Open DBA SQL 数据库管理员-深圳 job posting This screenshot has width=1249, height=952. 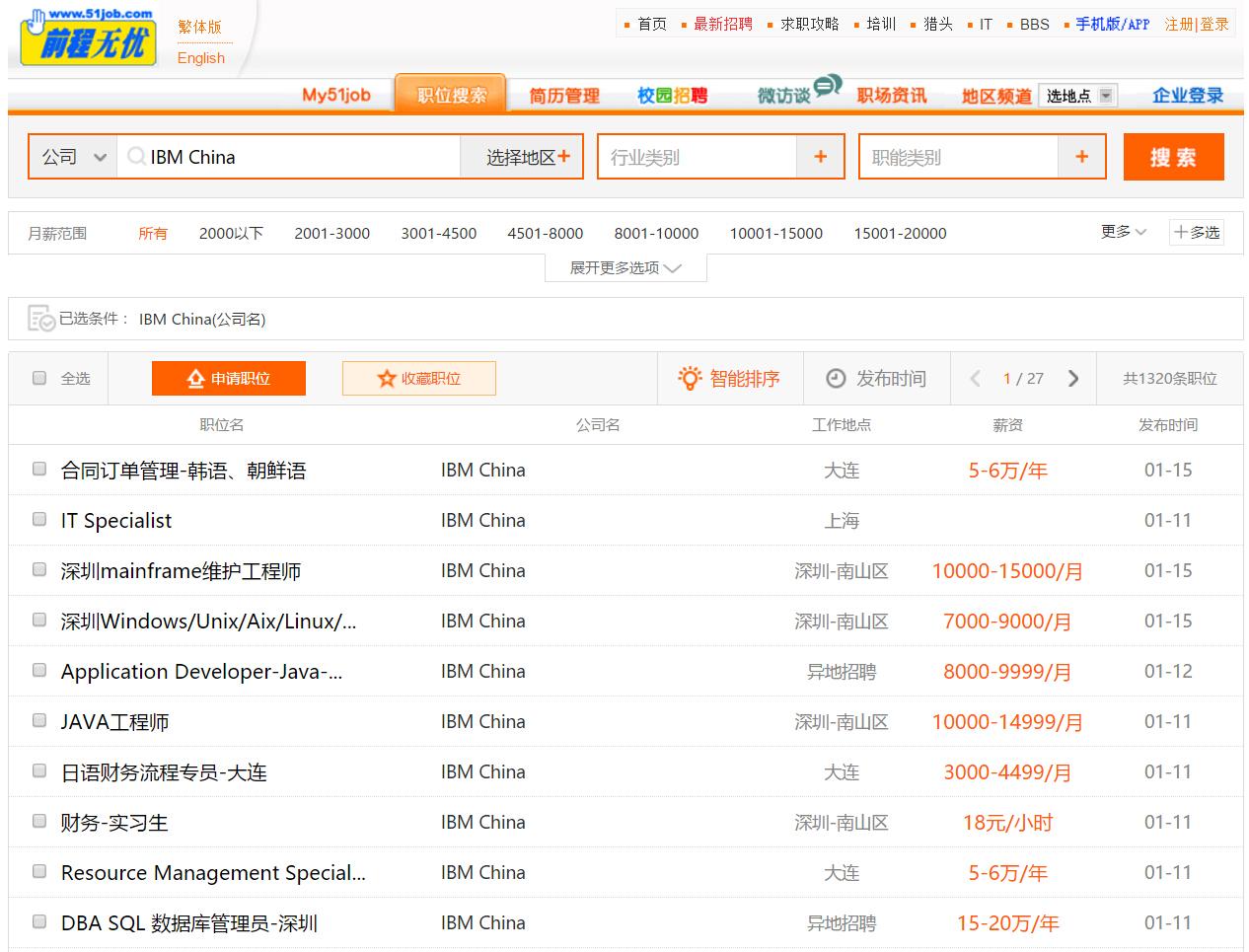pos(189,923)
